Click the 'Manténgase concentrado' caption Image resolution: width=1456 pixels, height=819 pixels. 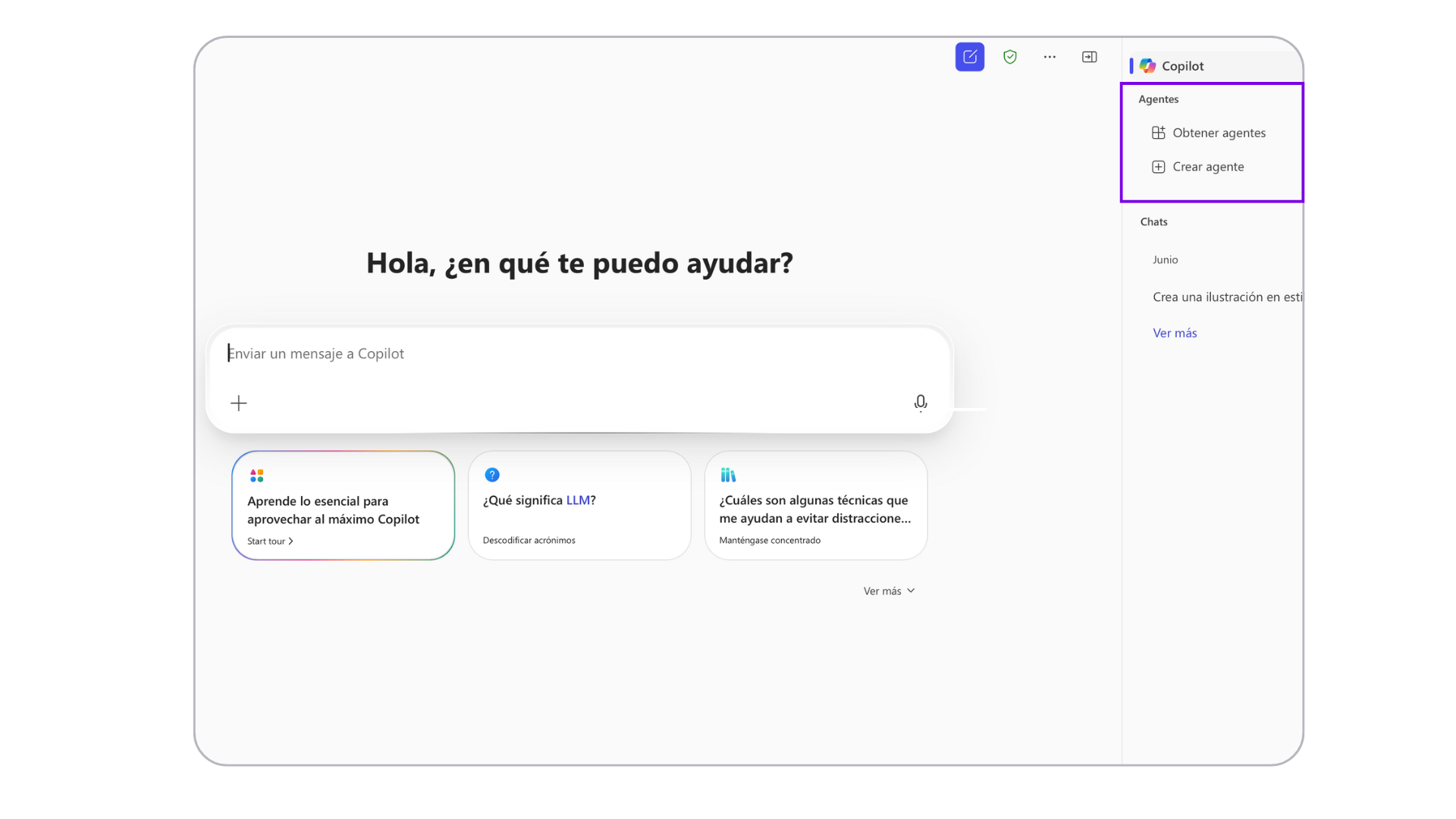coord(770,541)
